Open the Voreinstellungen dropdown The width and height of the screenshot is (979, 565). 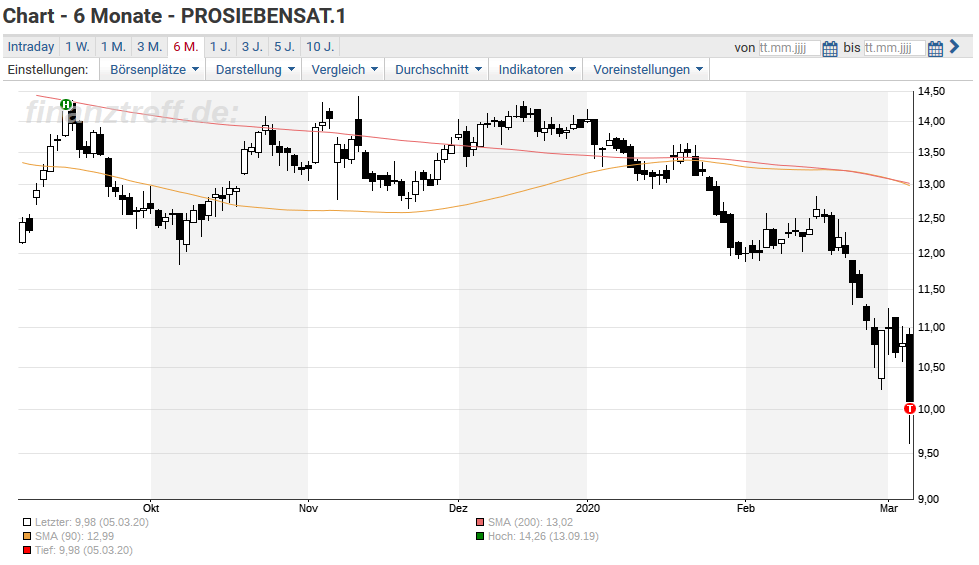click(647, 69)
